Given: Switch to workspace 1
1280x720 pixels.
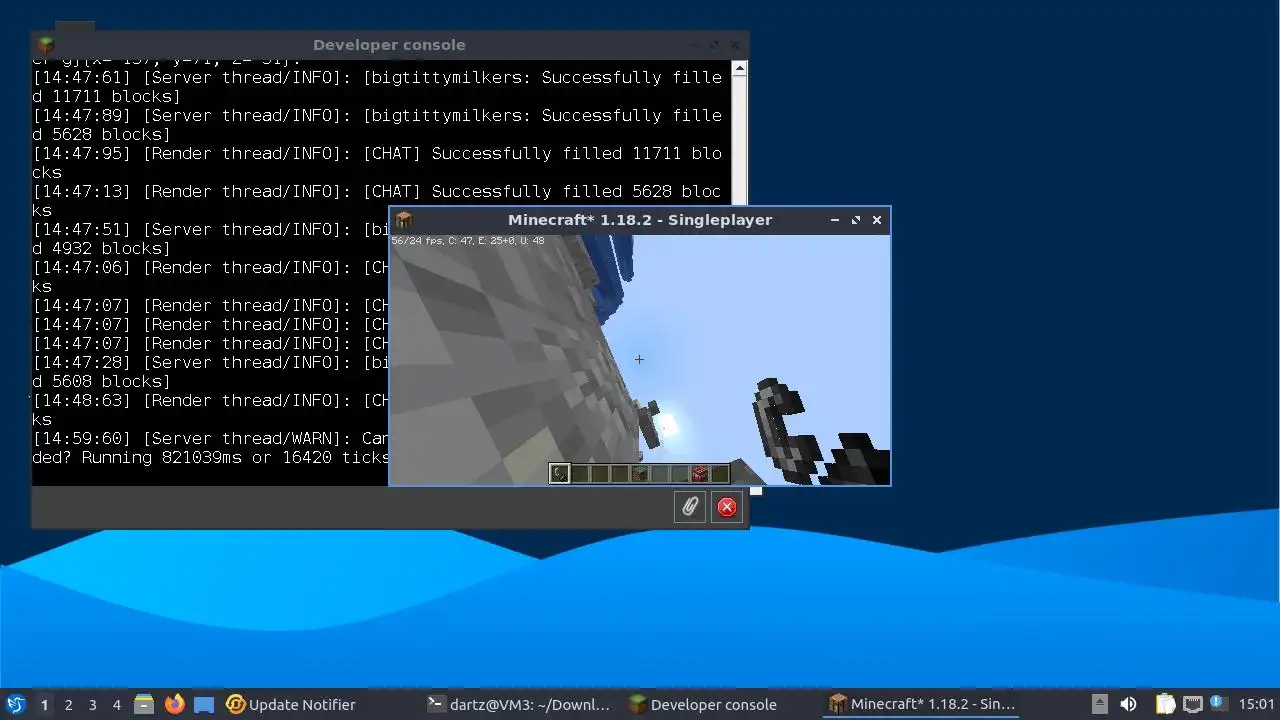Looking at the screenshot, I should point(44,704).
